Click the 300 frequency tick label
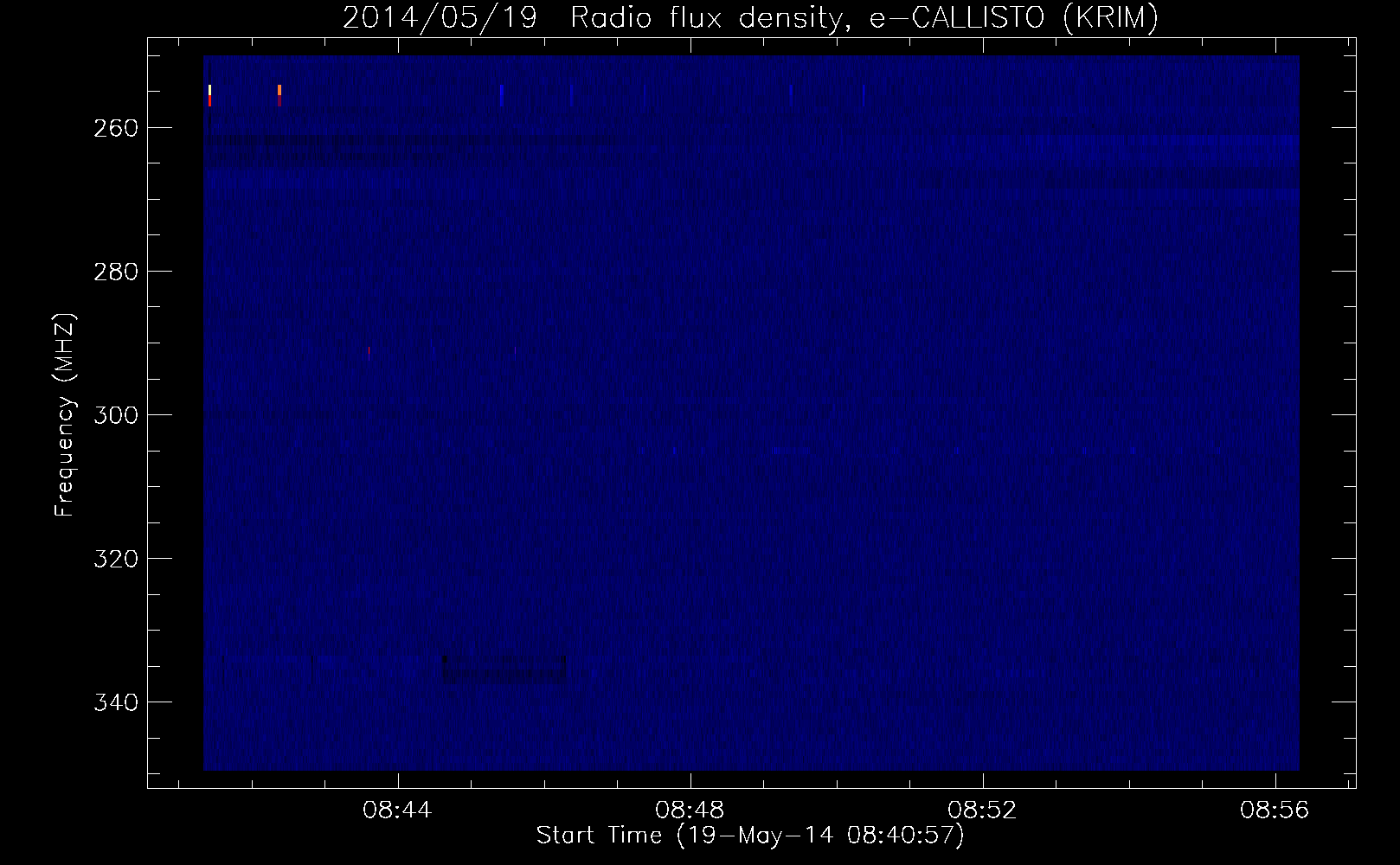 pos(115,415)
